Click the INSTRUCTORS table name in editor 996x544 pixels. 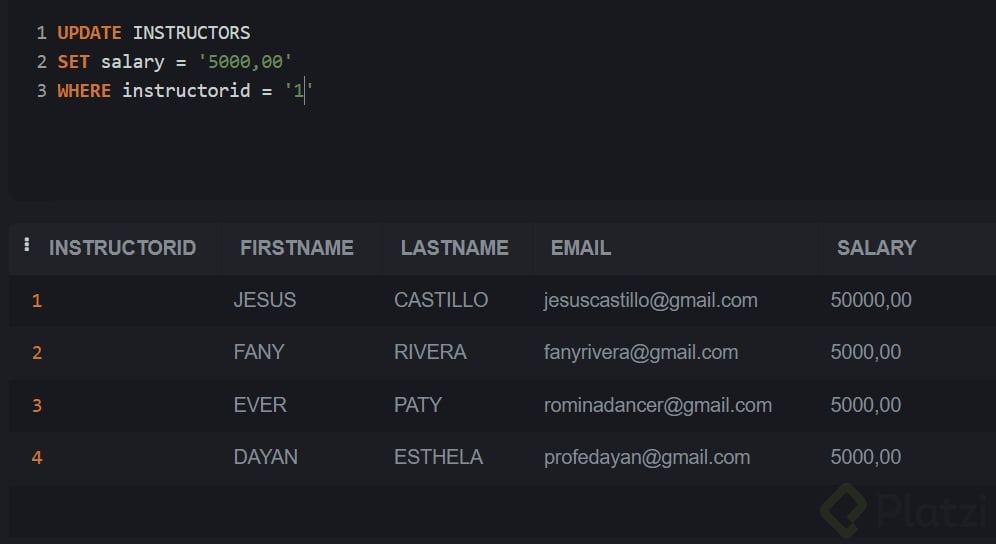tap(192, 33)
